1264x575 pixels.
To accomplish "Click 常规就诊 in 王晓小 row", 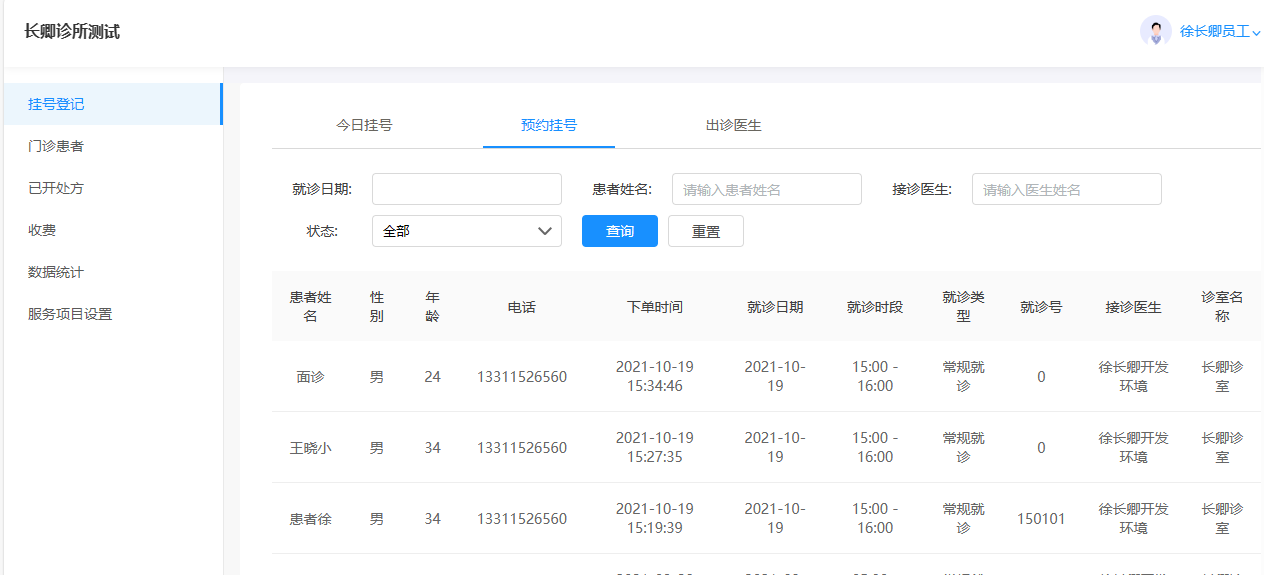I will click(x=964, y=447).
